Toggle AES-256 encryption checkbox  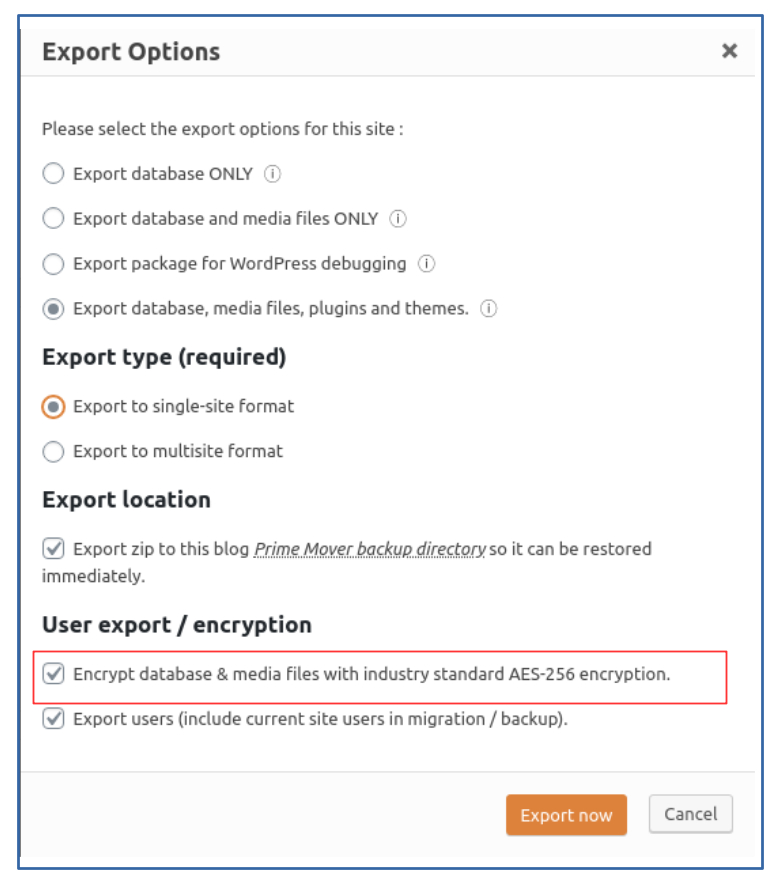pyautogui.click(x=53, y=673)
